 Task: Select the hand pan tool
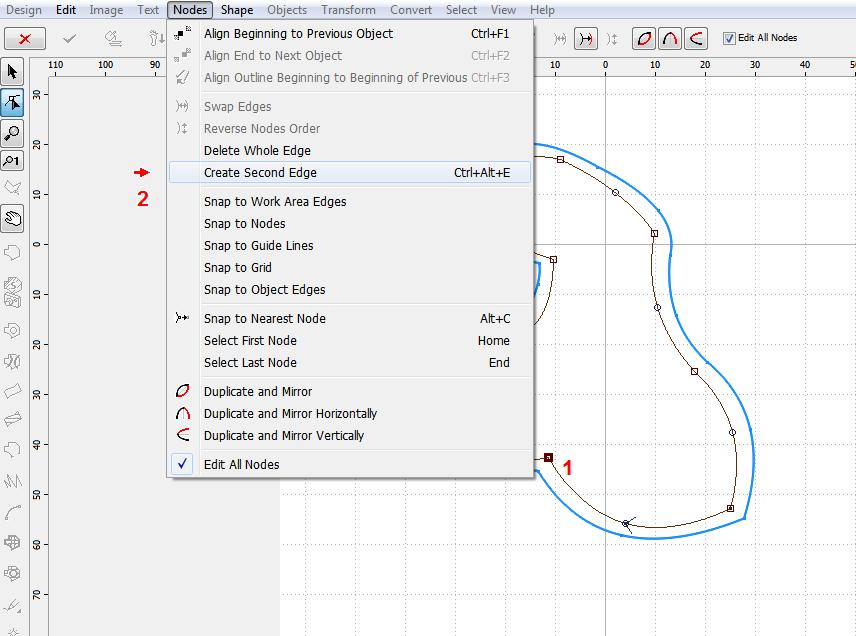[13, 217]
